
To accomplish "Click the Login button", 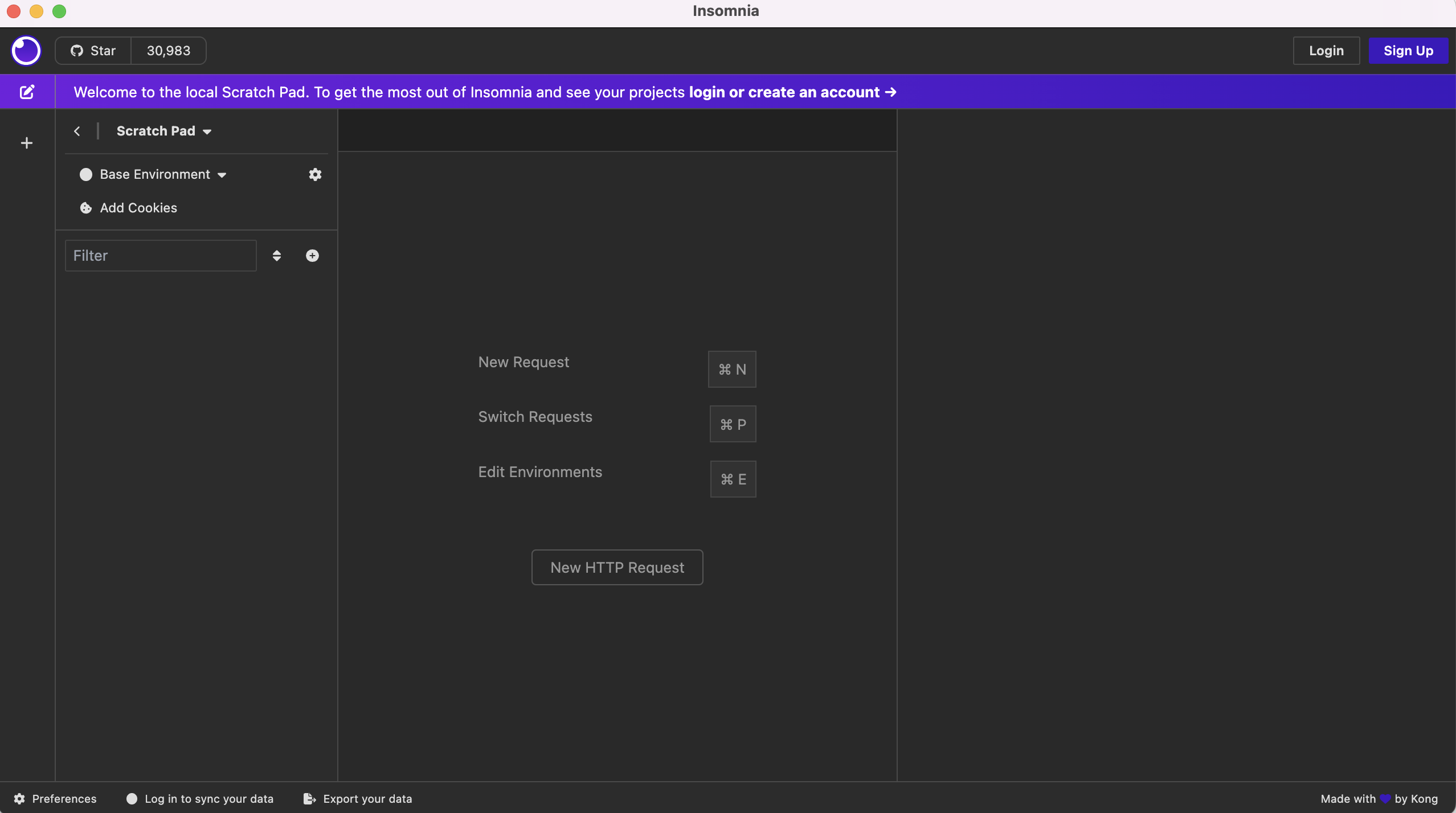I will 1326,50.
